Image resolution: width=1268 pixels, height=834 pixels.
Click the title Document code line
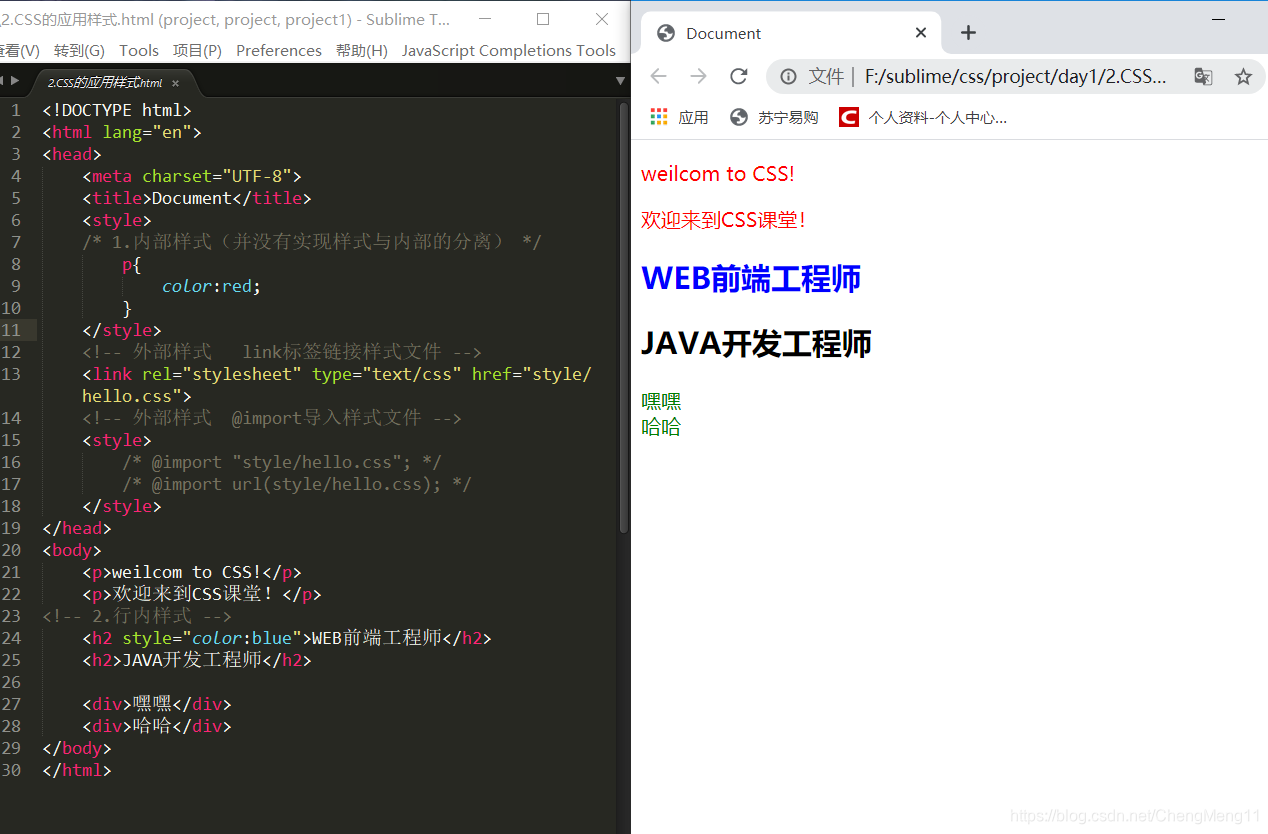(x=197, y=198)
